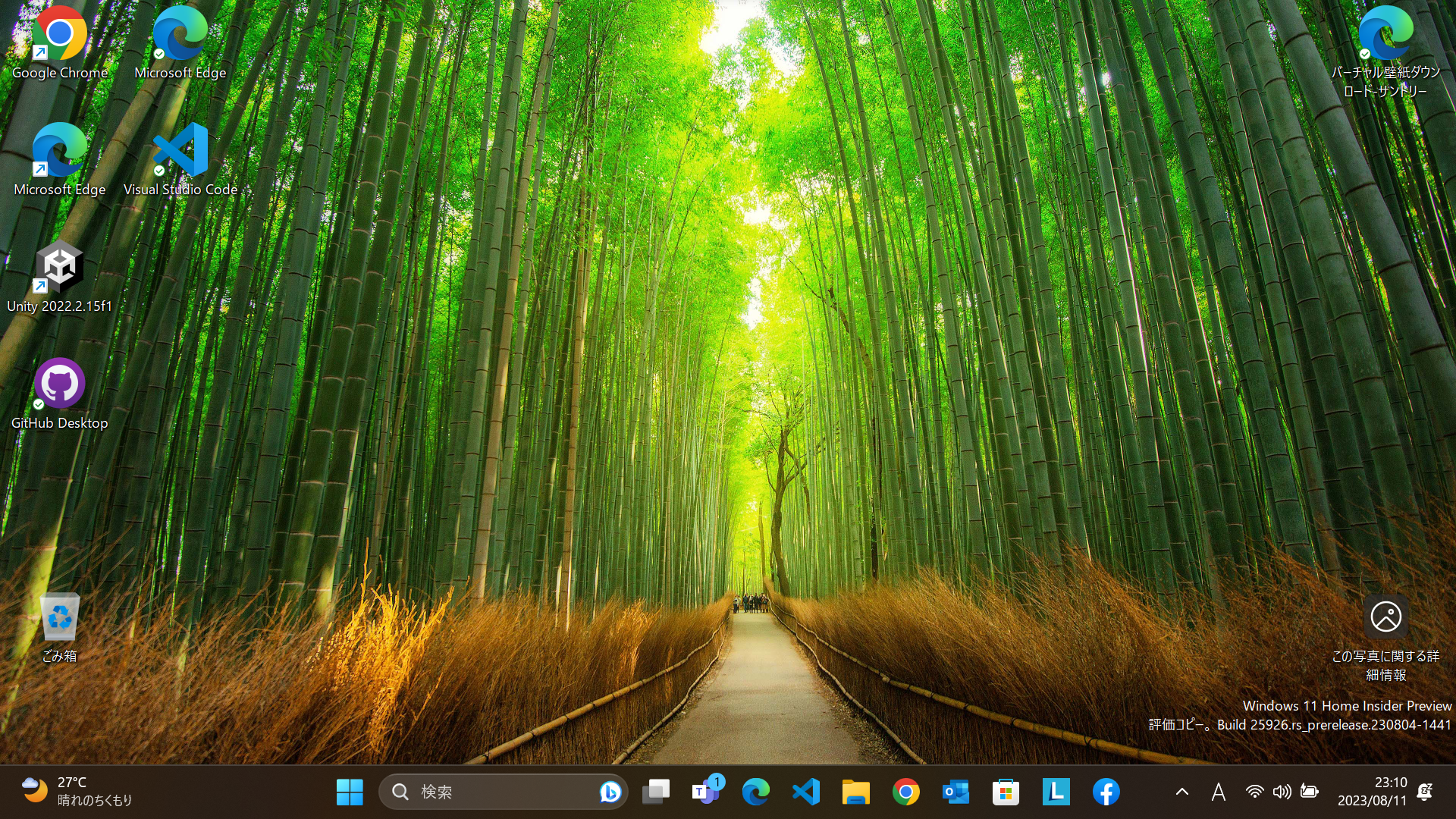Open Facebook from the taskbar

click(1106, 792)
